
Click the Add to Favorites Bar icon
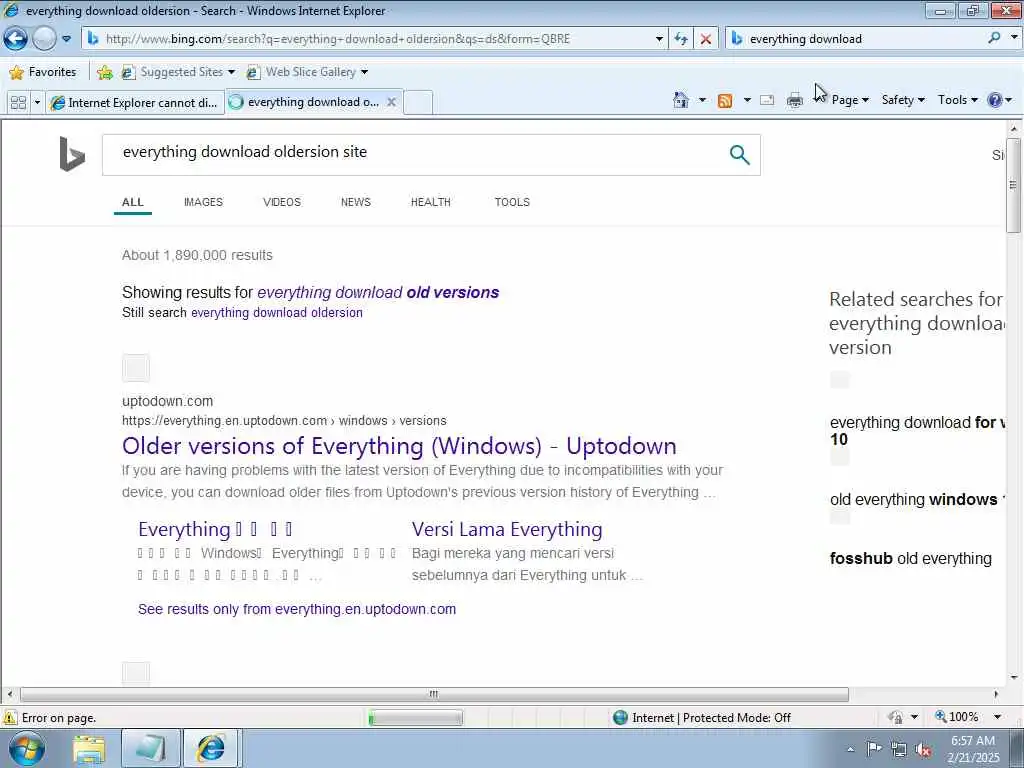104,72
